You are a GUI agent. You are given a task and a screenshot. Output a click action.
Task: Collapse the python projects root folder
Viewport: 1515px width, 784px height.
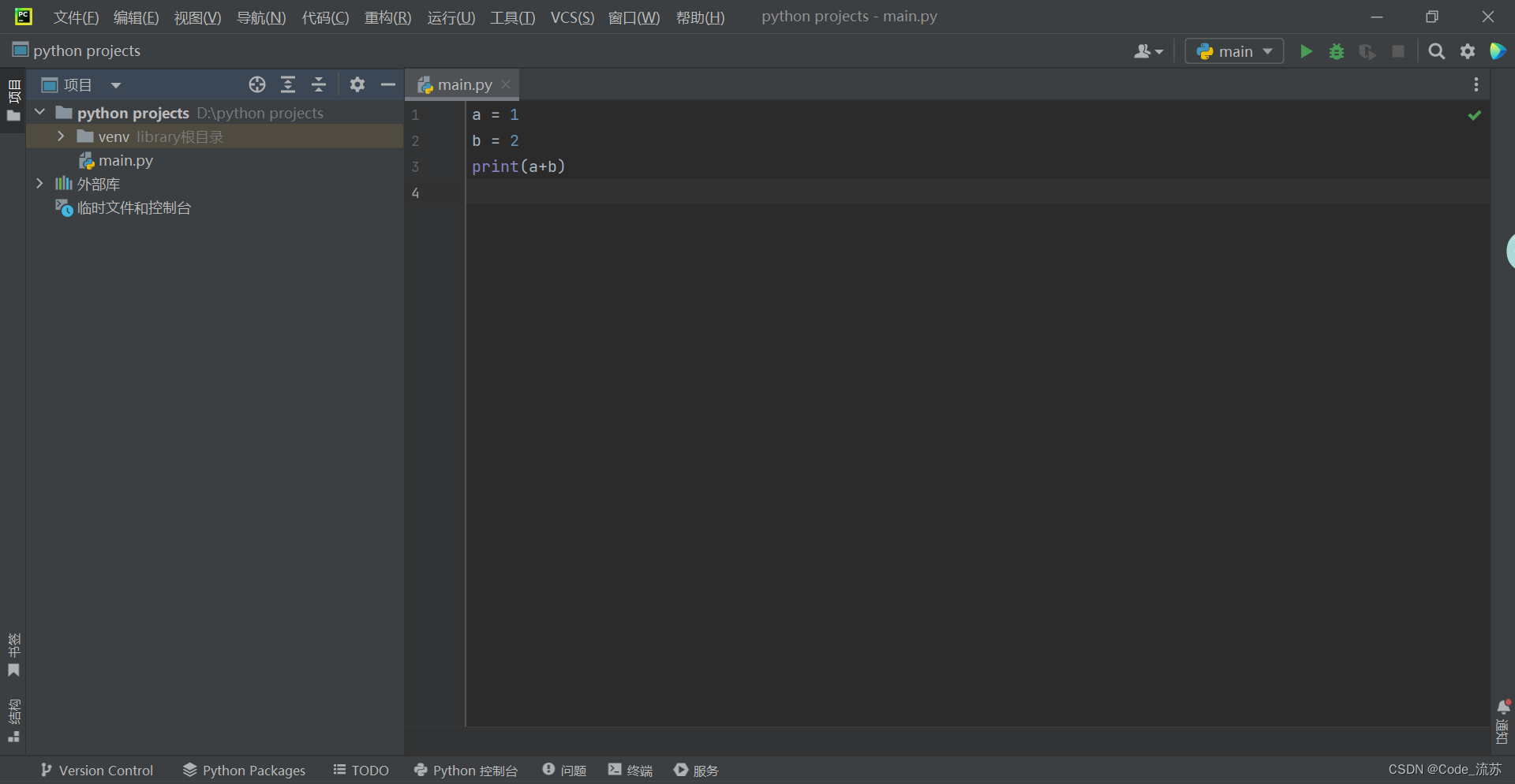(40, 113)
